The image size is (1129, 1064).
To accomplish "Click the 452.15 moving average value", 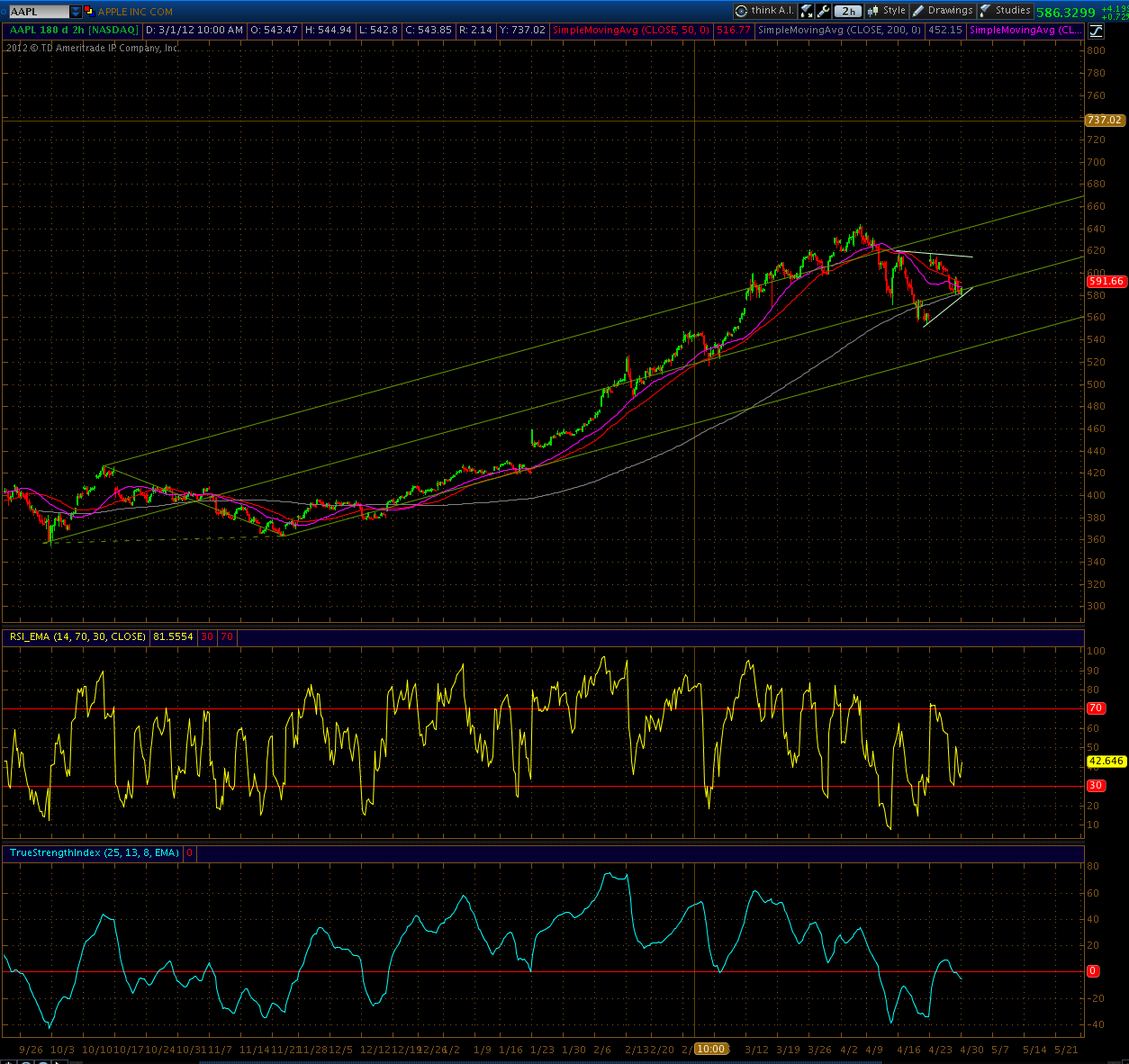I will (x=945, y=31).
